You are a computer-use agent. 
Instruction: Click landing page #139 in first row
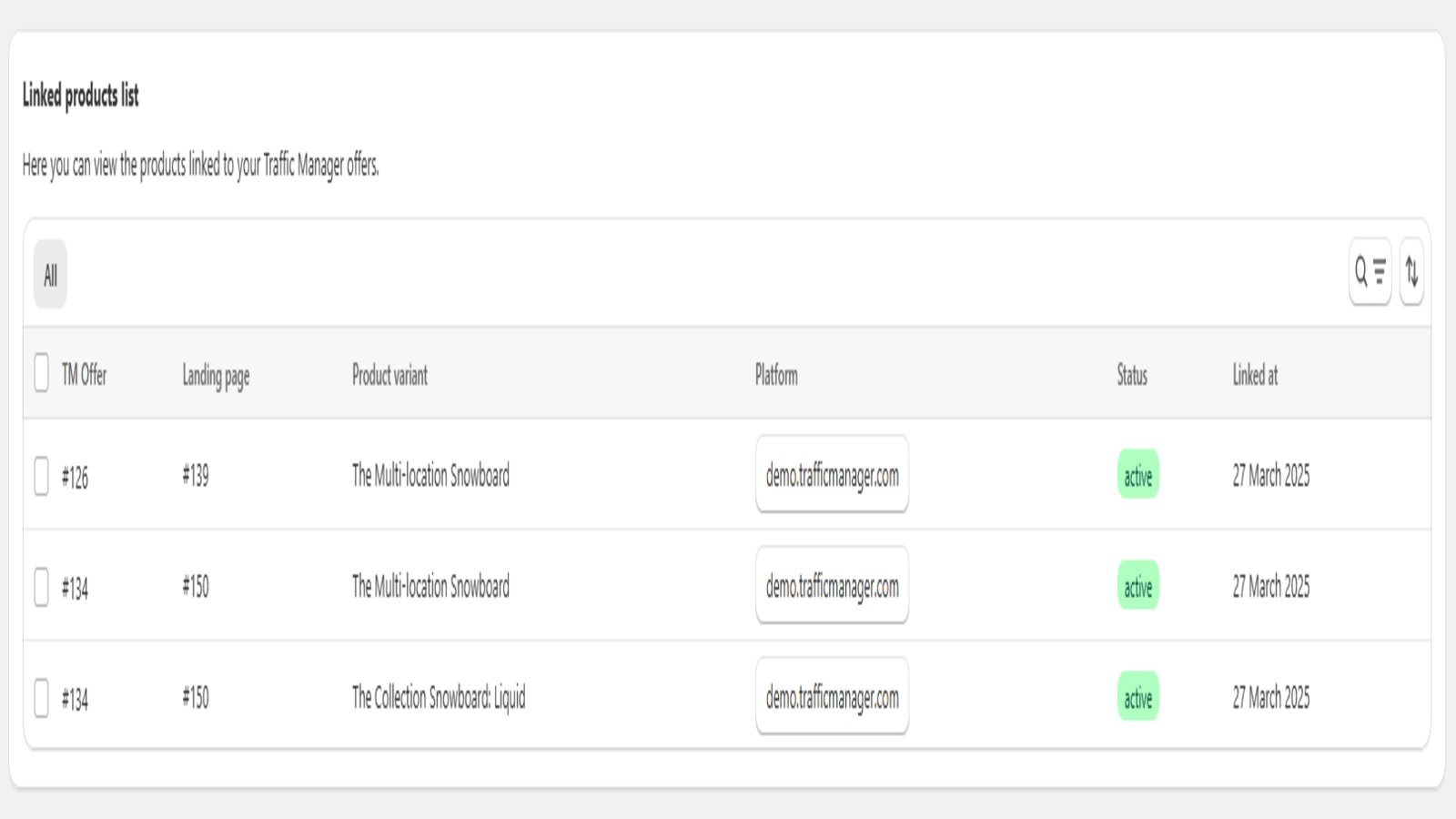[x=196, y=475]
